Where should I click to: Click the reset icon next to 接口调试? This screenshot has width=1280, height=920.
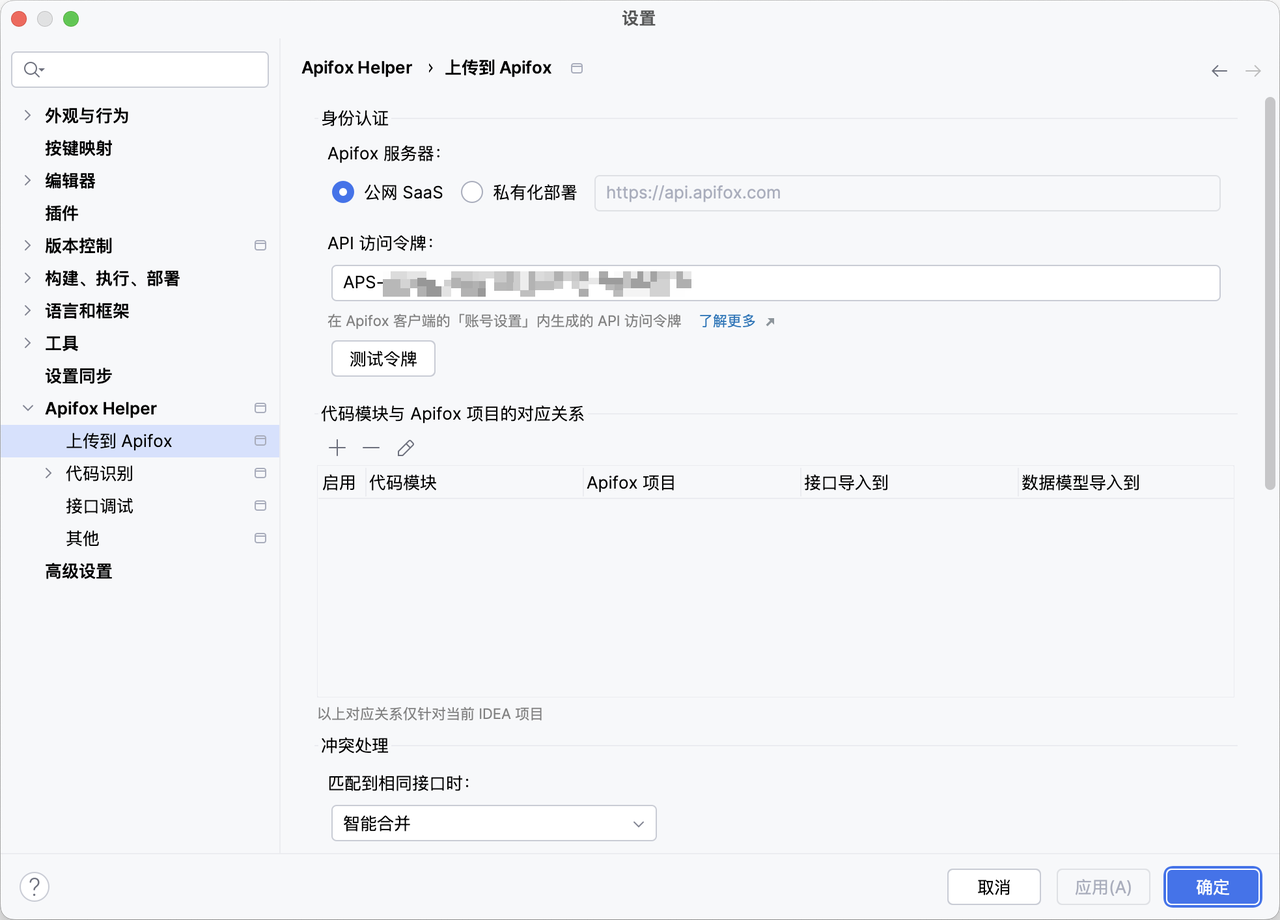point(260,505)
